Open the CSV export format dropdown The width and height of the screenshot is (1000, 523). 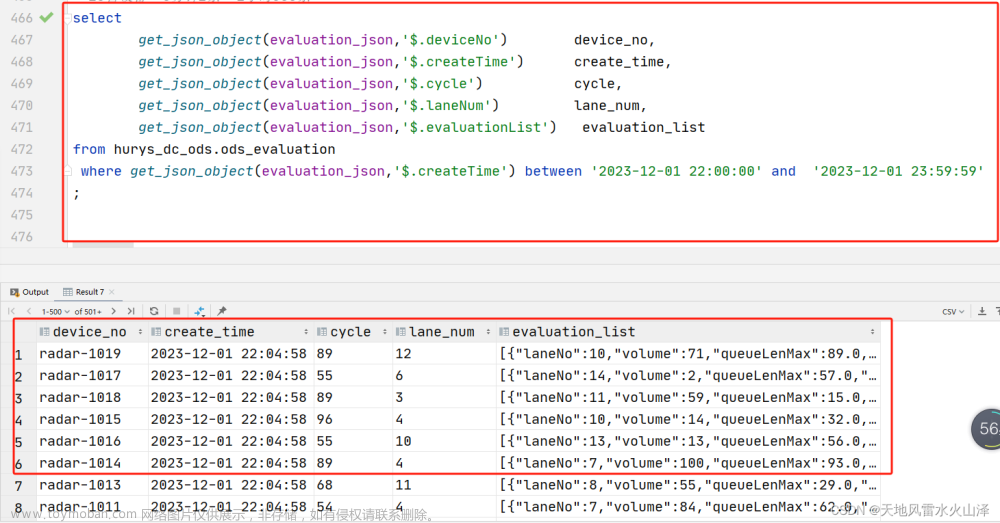tap(953, 312)
